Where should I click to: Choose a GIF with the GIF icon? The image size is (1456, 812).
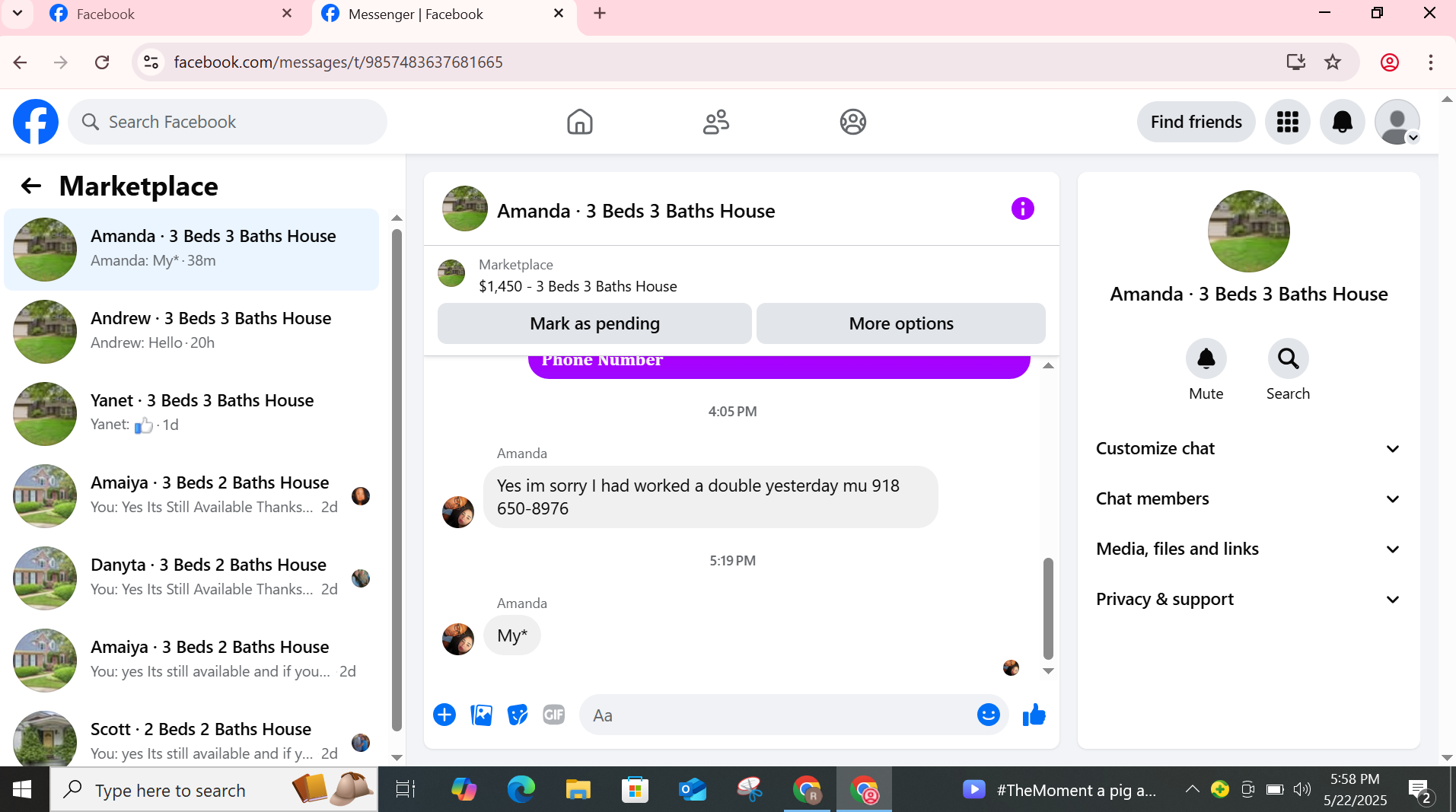(x=554, y=715)
